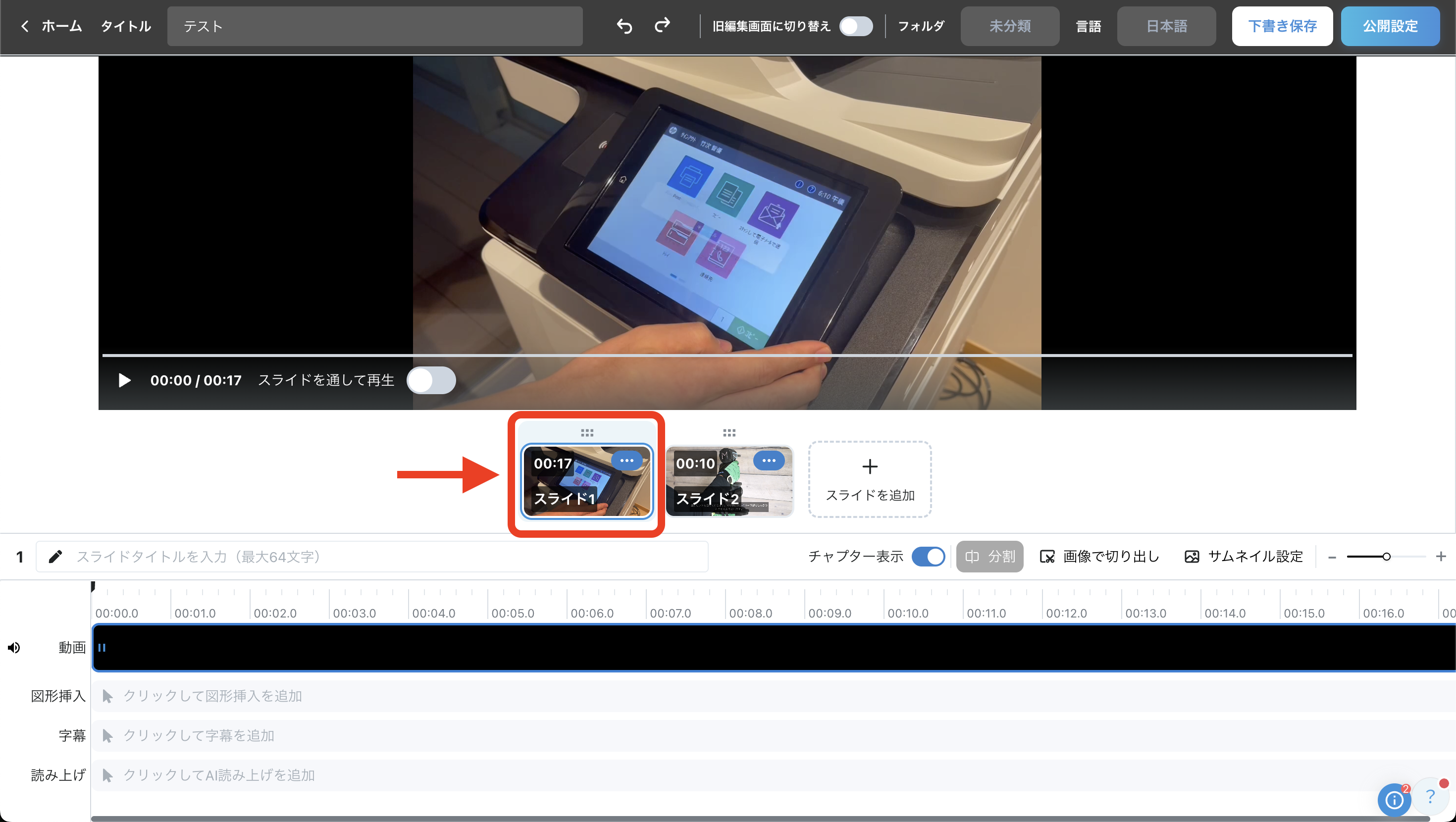This screenshot has height=822, width=1456.
Task: Open the 言語 日本語 dropdown
Action: click(x=1166, y=26)
